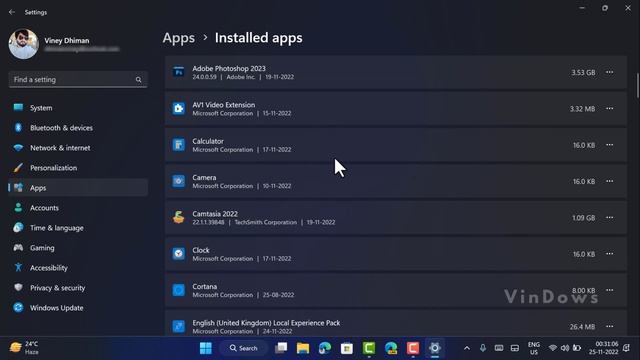
Task: Open more options for Cortana
Action: [x=609, y=290]
